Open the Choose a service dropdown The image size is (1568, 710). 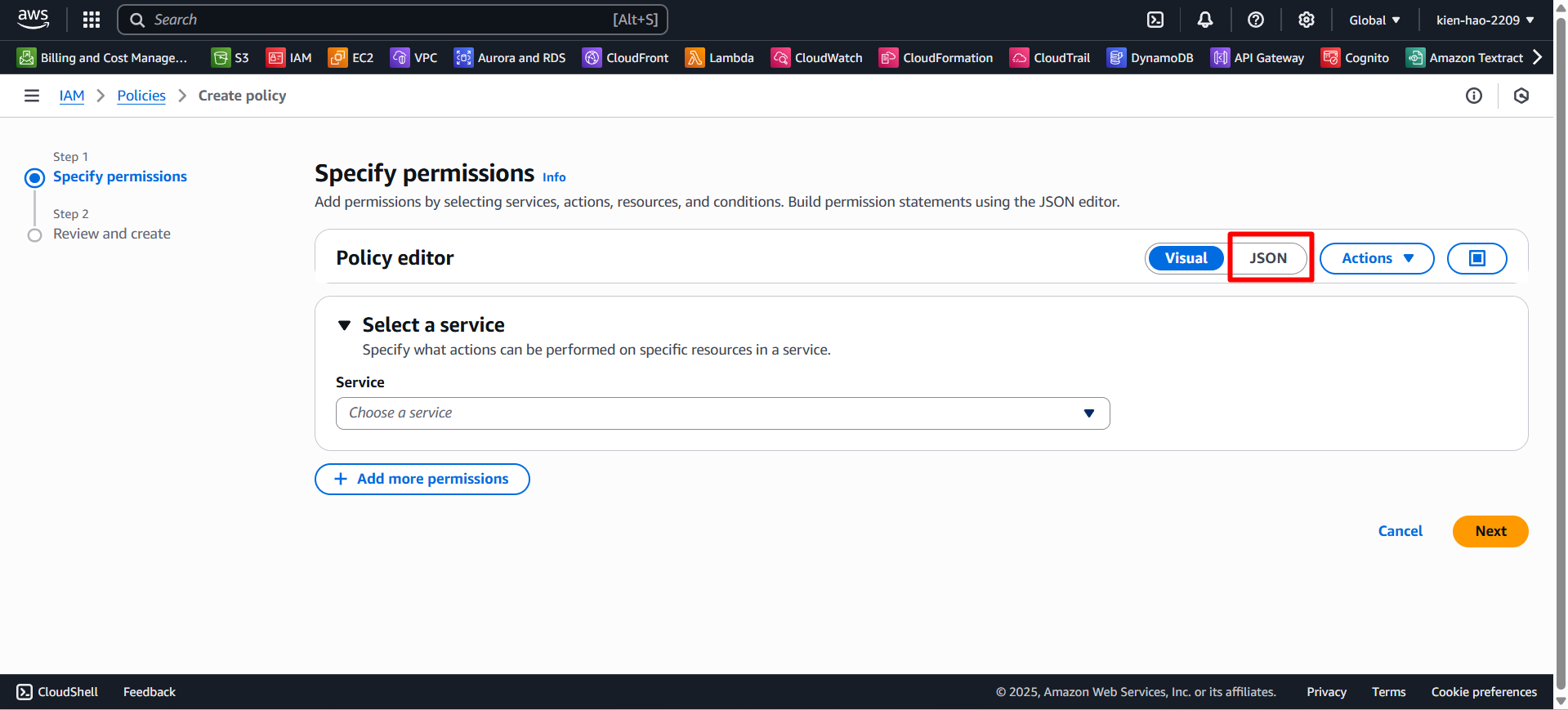click(x=722, y=413)
